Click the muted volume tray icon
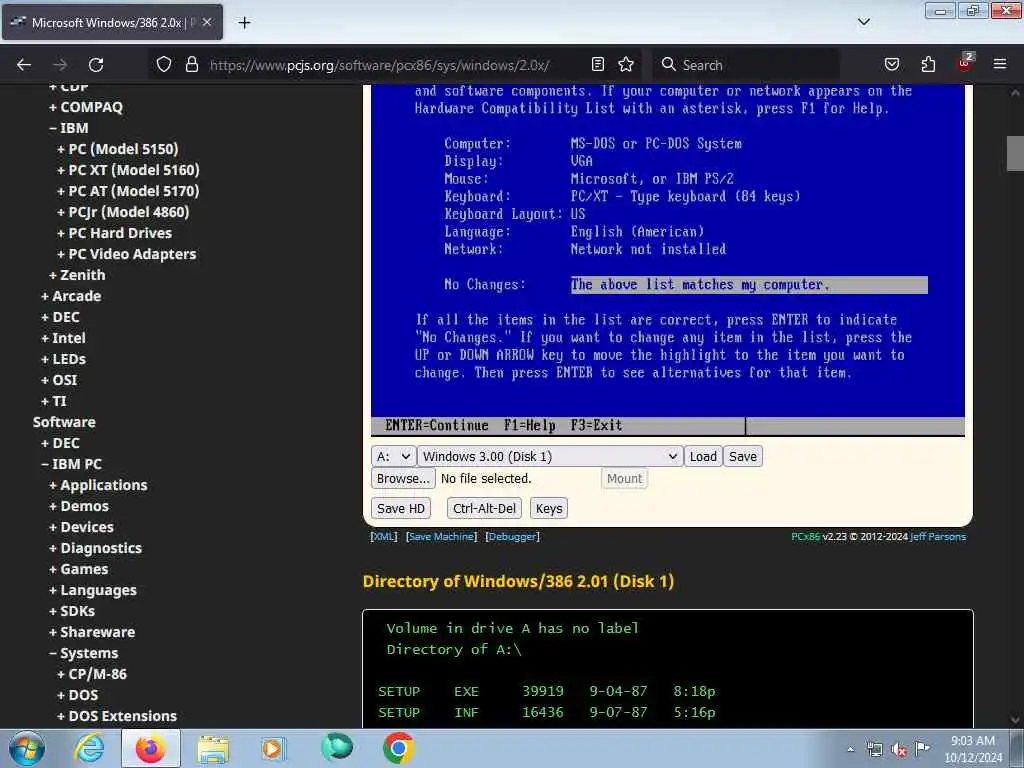This screenshot has height=768, width=1024. click(x=899, y=750)
